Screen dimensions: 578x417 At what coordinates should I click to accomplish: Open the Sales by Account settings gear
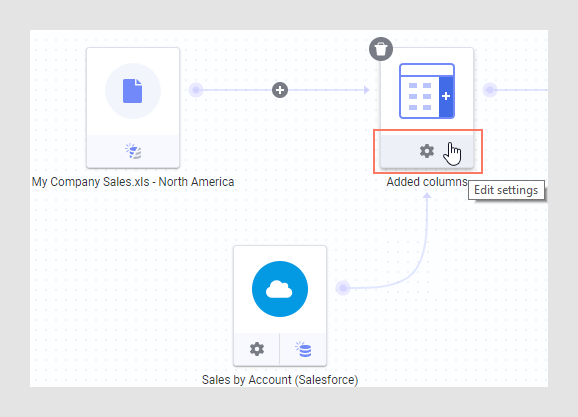pos(257,349)
